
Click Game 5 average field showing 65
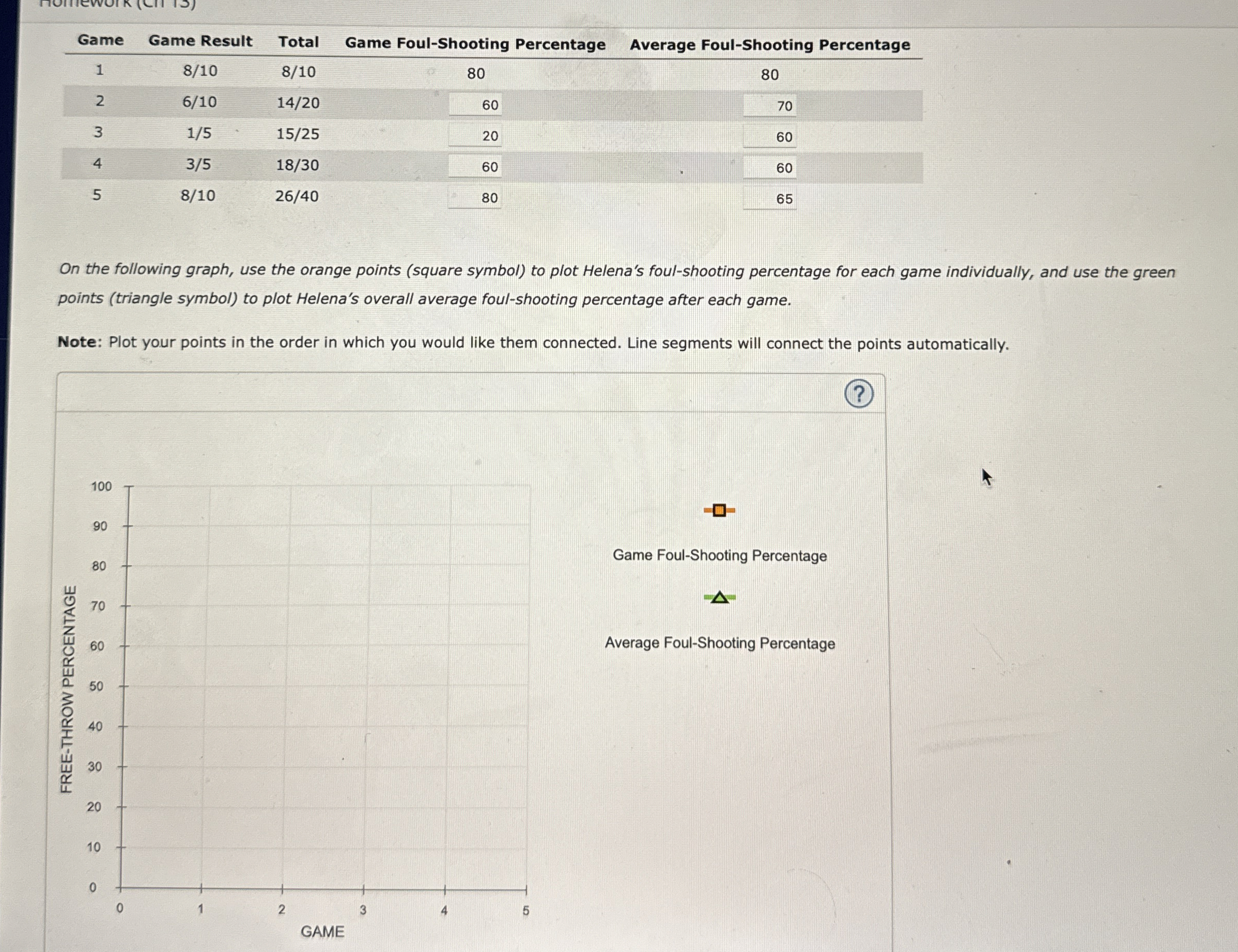click(x=770, y=199)
